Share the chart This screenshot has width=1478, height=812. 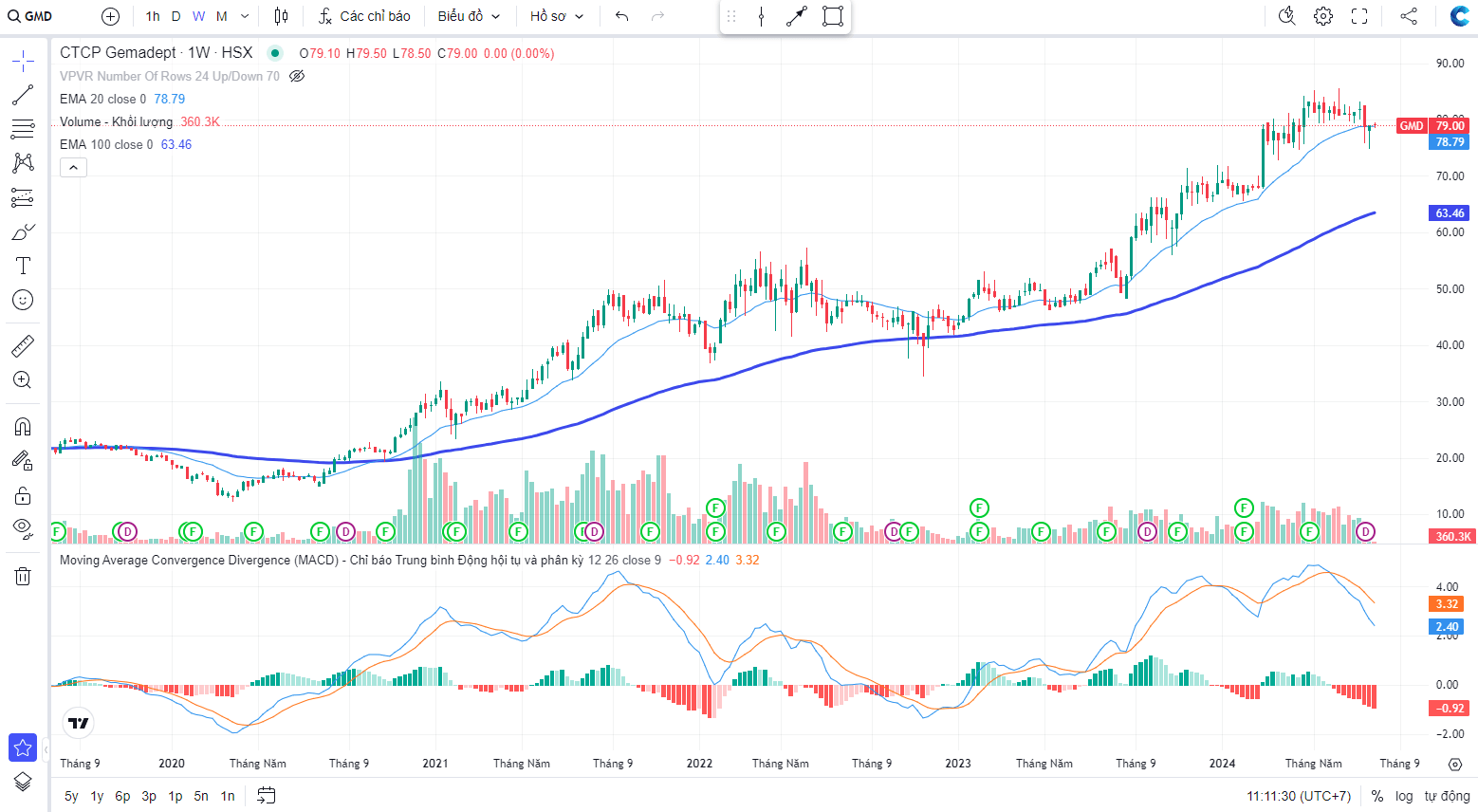1409,16
